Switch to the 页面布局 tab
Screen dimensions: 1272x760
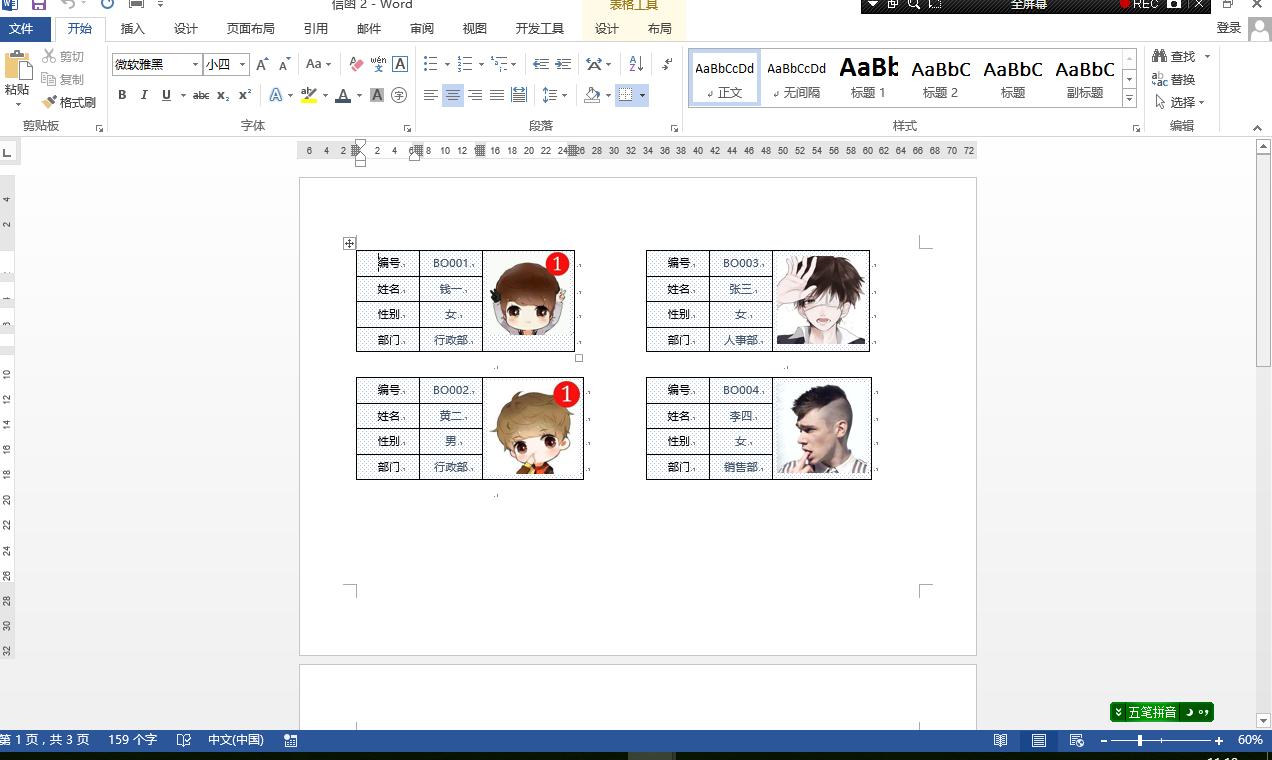point(250,29)
